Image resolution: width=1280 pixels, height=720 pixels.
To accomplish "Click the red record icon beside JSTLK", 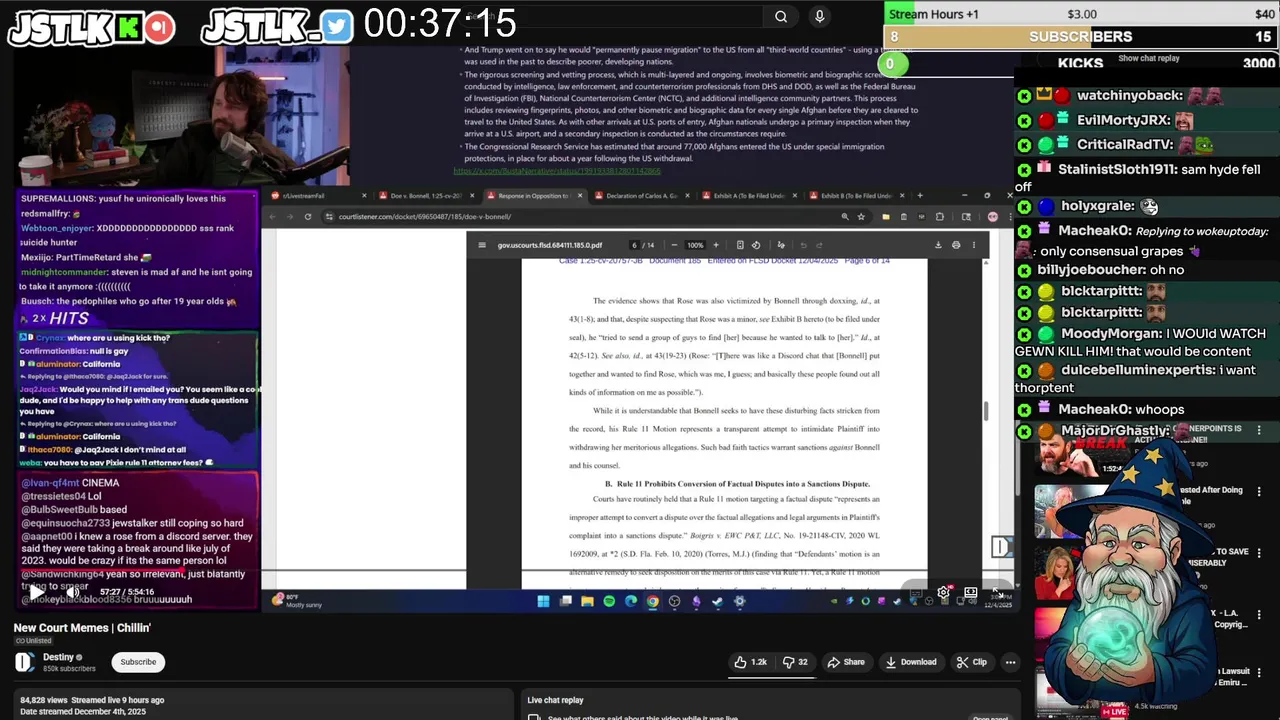I will click(x=159, y=27).
